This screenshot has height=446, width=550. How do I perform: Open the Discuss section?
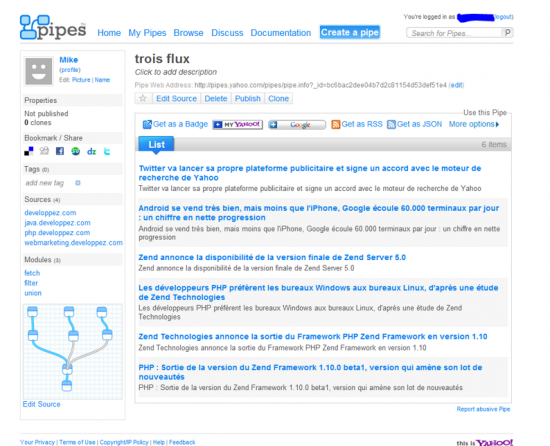click(227, 33)
